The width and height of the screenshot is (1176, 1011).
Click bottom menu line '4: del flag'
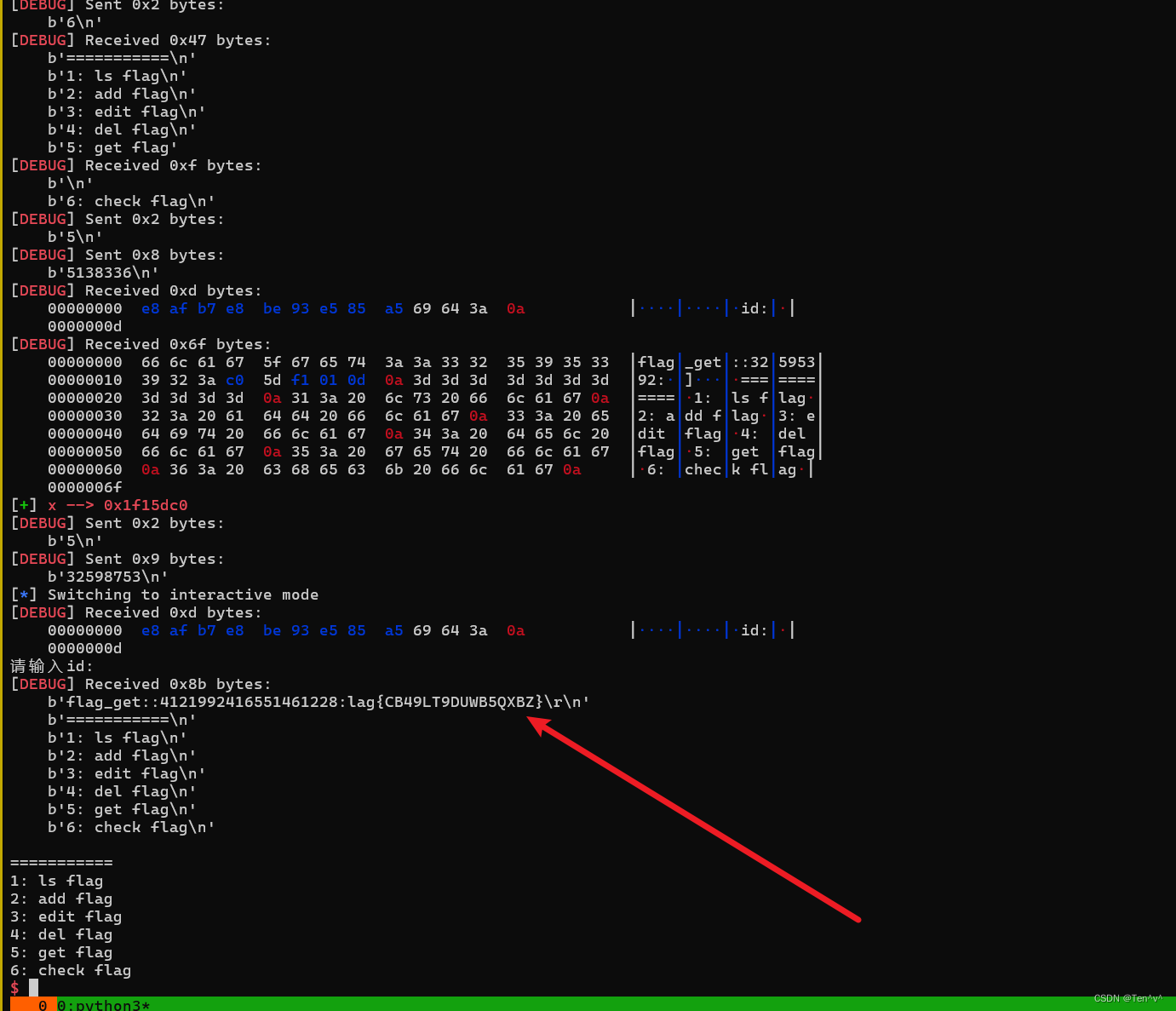61,934
